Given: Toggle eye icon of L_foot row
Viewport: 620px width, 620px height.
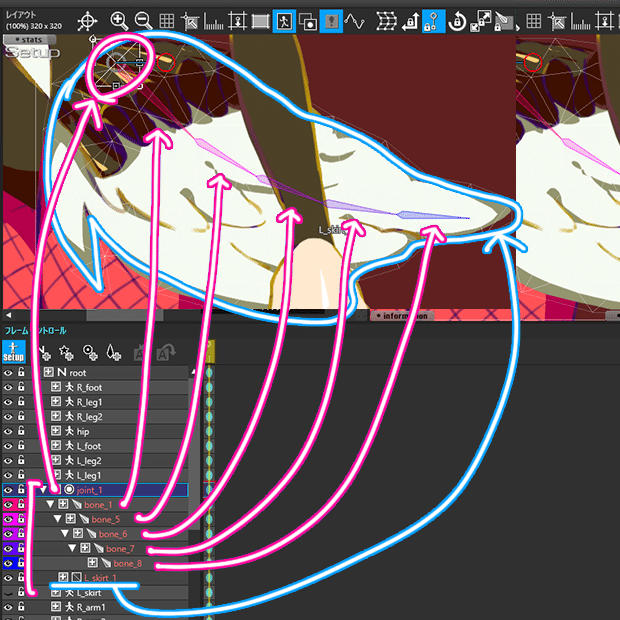Looking at the screenshot, I should click(8, 446).
